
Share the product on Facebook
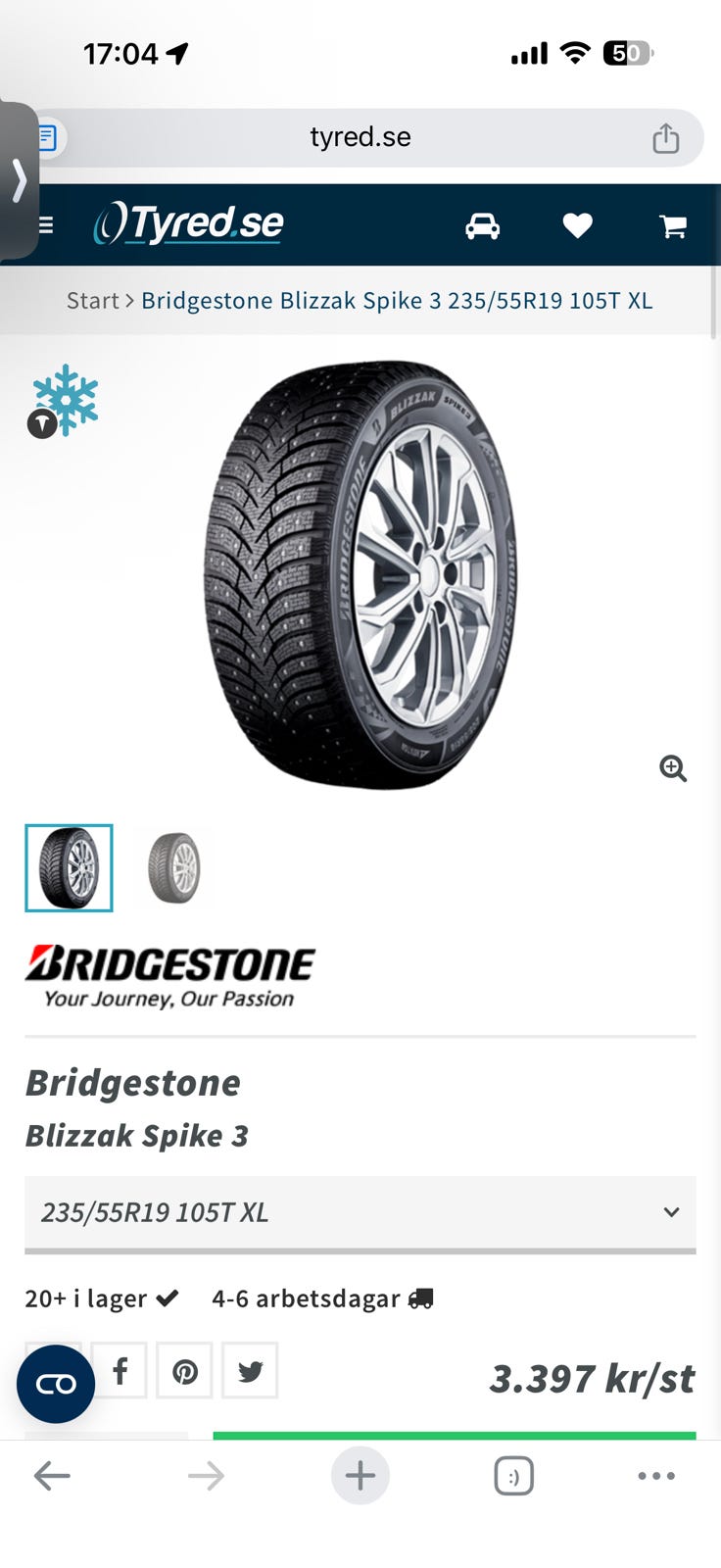tap(120, 1370)
